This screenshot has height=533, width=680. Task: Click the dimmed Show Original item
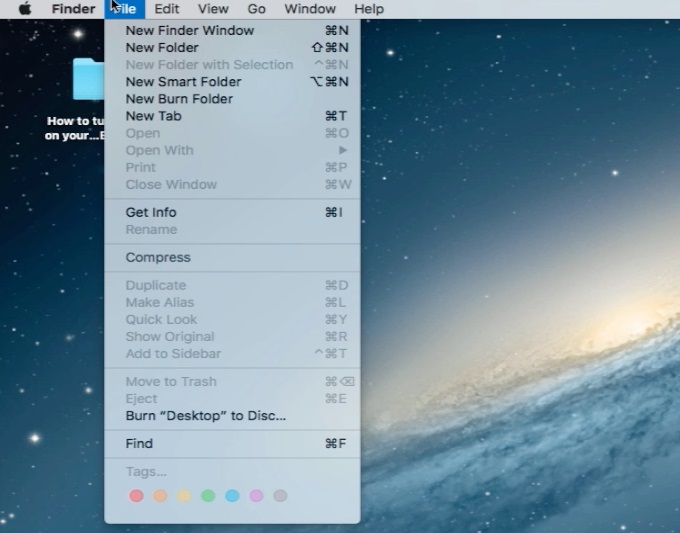[232, 337]
